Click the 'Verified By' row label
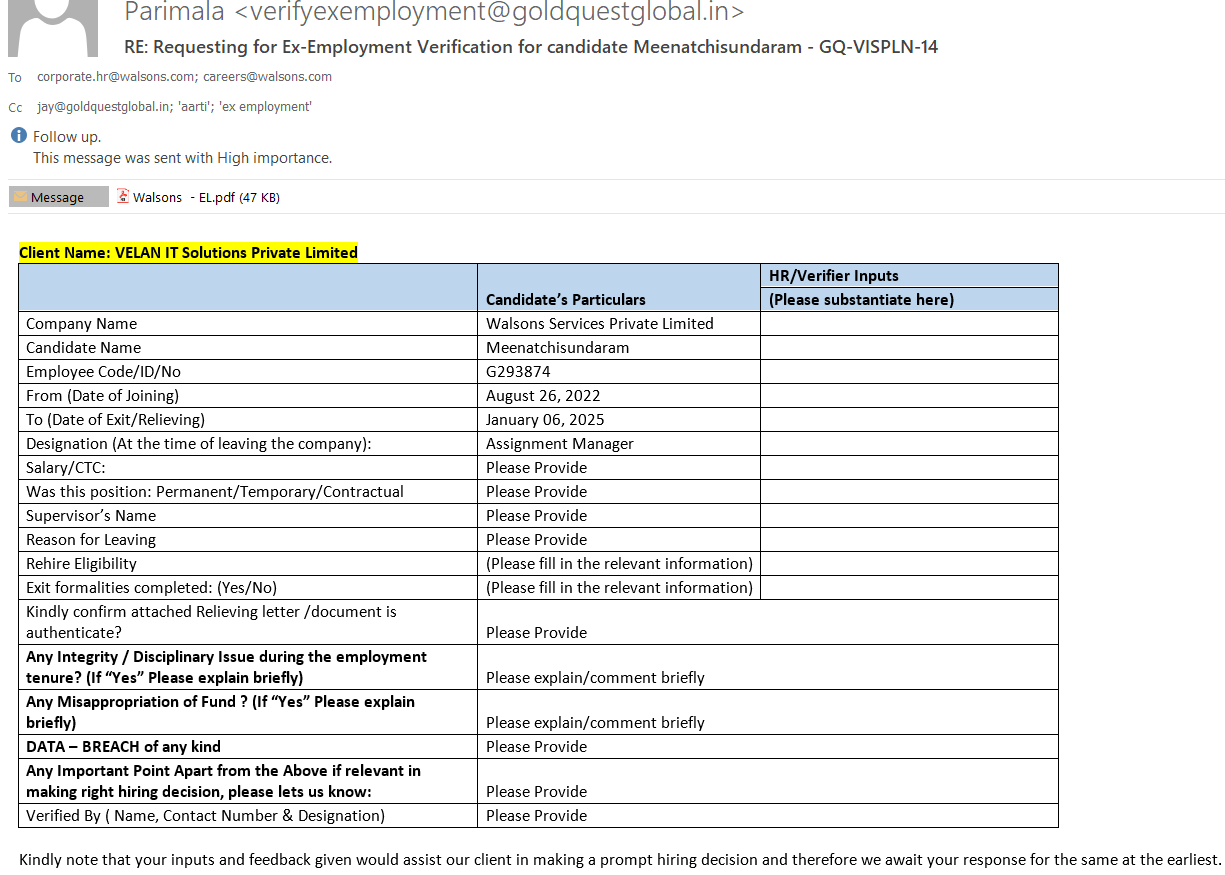 [205, 815]
